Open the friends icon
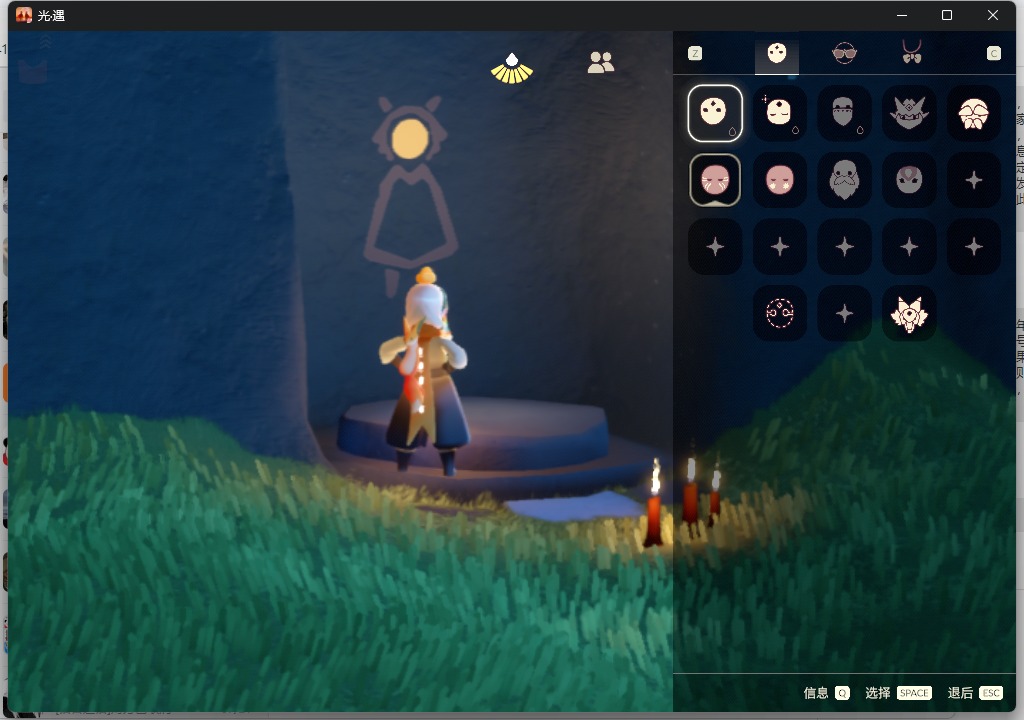 (x=601, y=62)
